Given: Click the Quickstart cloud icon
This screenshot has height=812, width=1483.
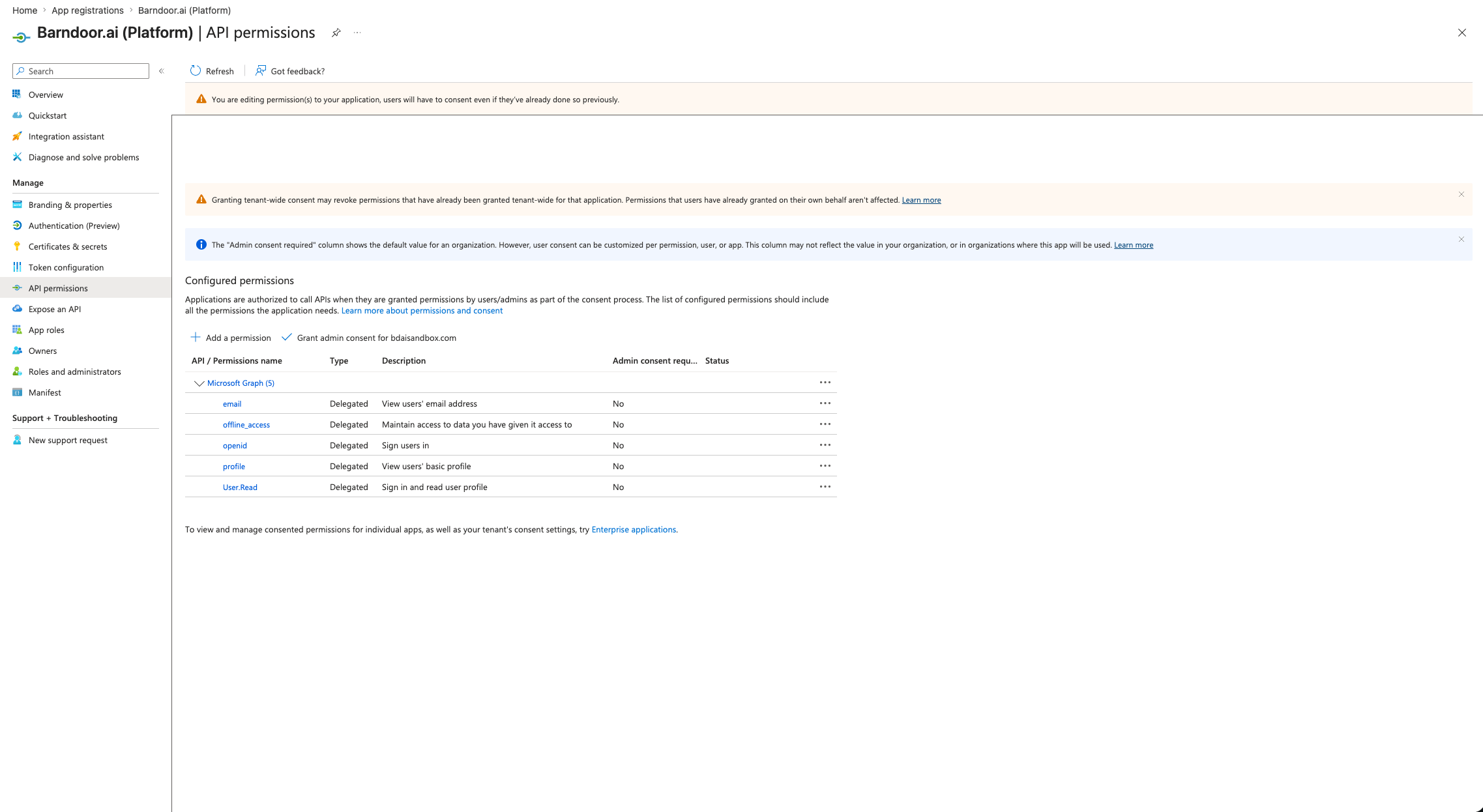Looking at the screenshot, I should pos(17,115).
